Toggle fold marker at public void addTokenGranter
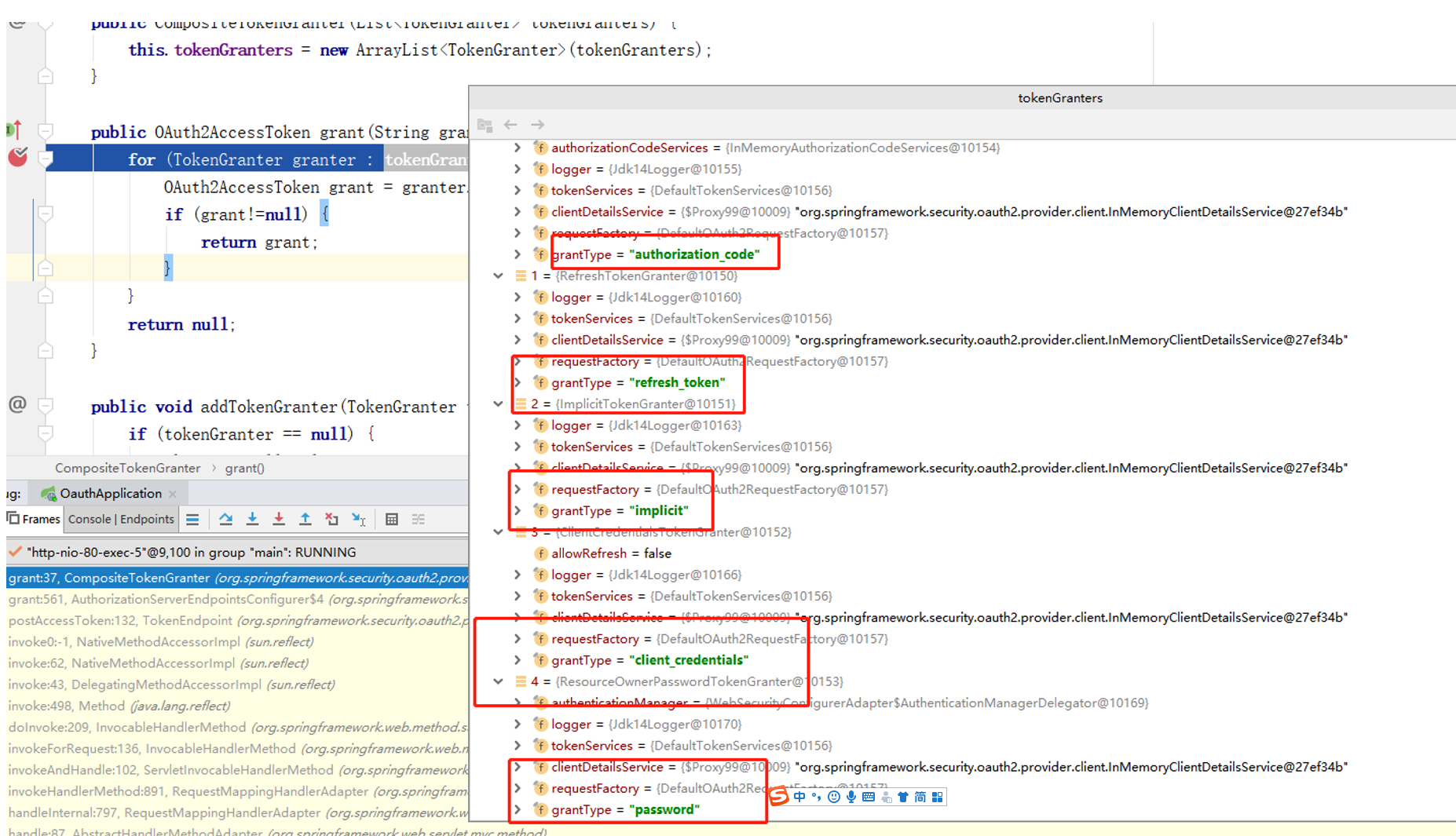 46,406
